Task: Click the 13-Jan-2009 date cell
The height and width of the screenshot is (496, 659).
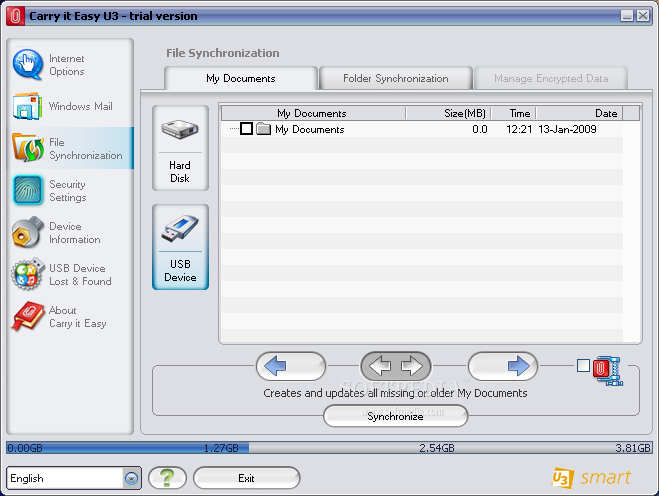Action: coord(567,129)
